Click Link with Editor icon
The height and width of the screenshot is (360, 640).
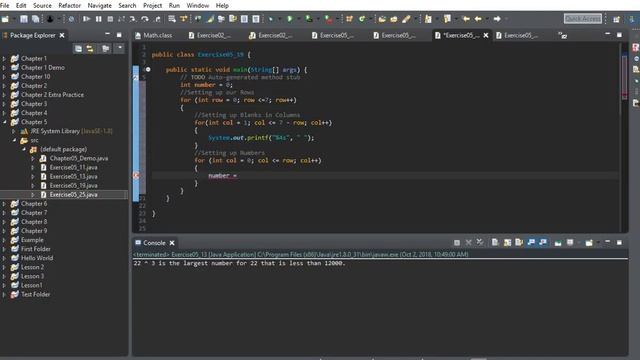[x=90, y=49]
